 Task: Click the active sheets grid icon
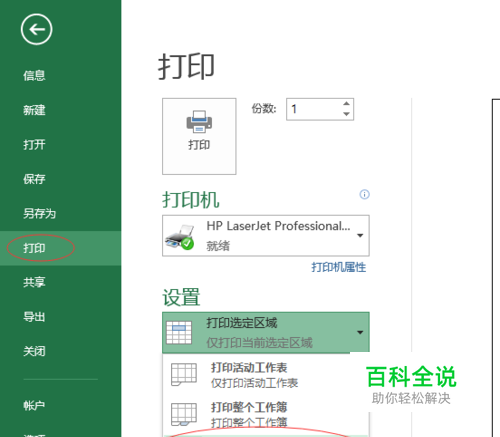coord(184,374)
